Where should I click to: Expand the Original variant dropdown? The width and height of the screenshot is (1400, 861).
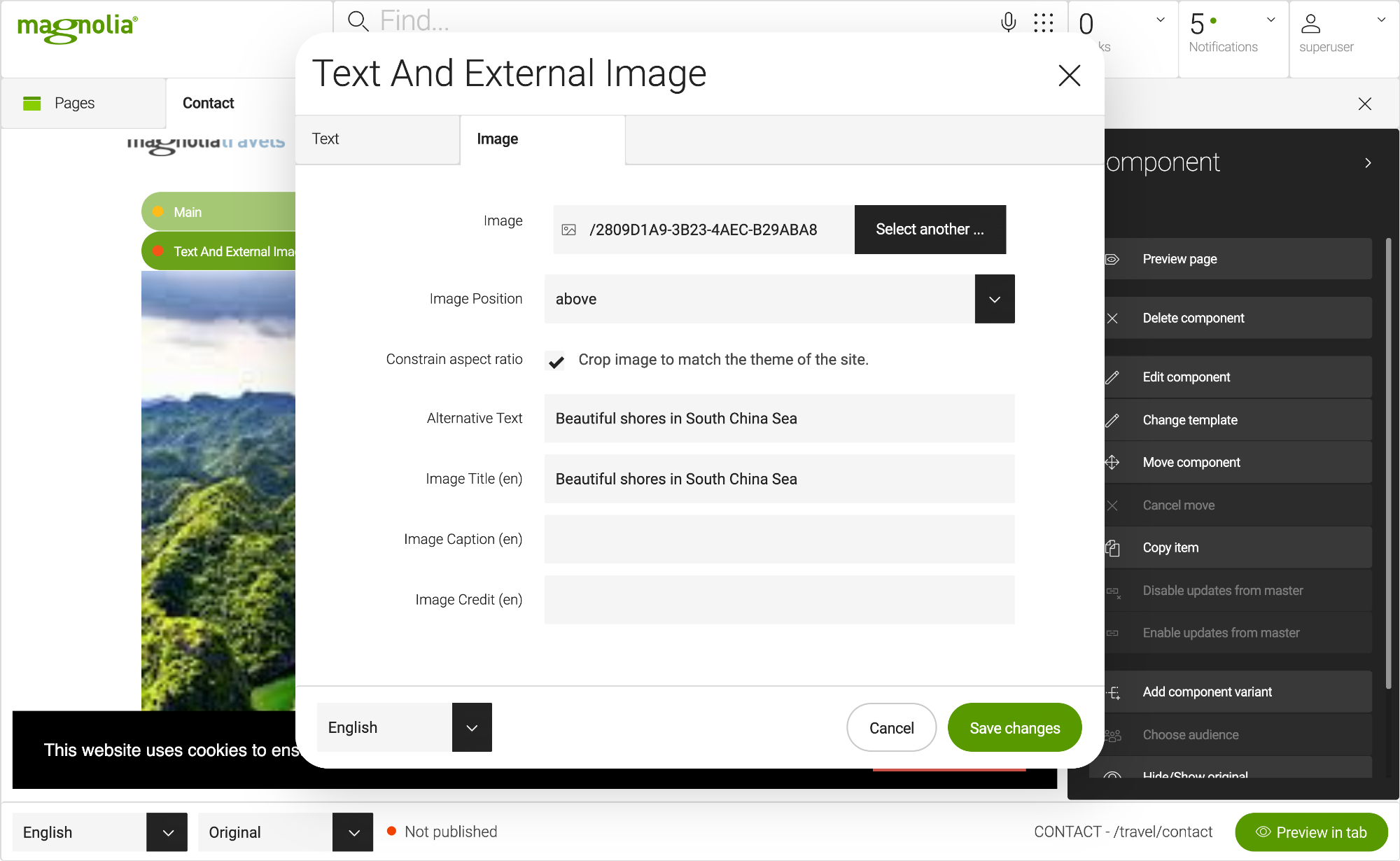(353, 832)
